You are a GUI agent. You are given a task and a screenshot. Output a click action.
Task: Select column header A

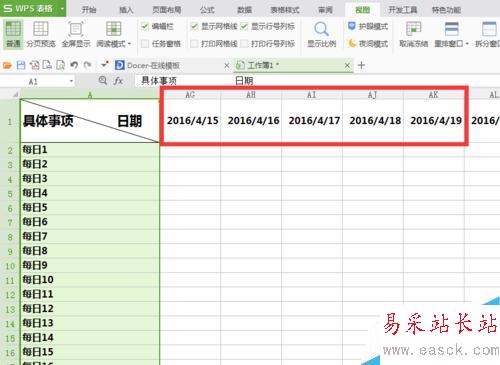[x=90, y=95]
